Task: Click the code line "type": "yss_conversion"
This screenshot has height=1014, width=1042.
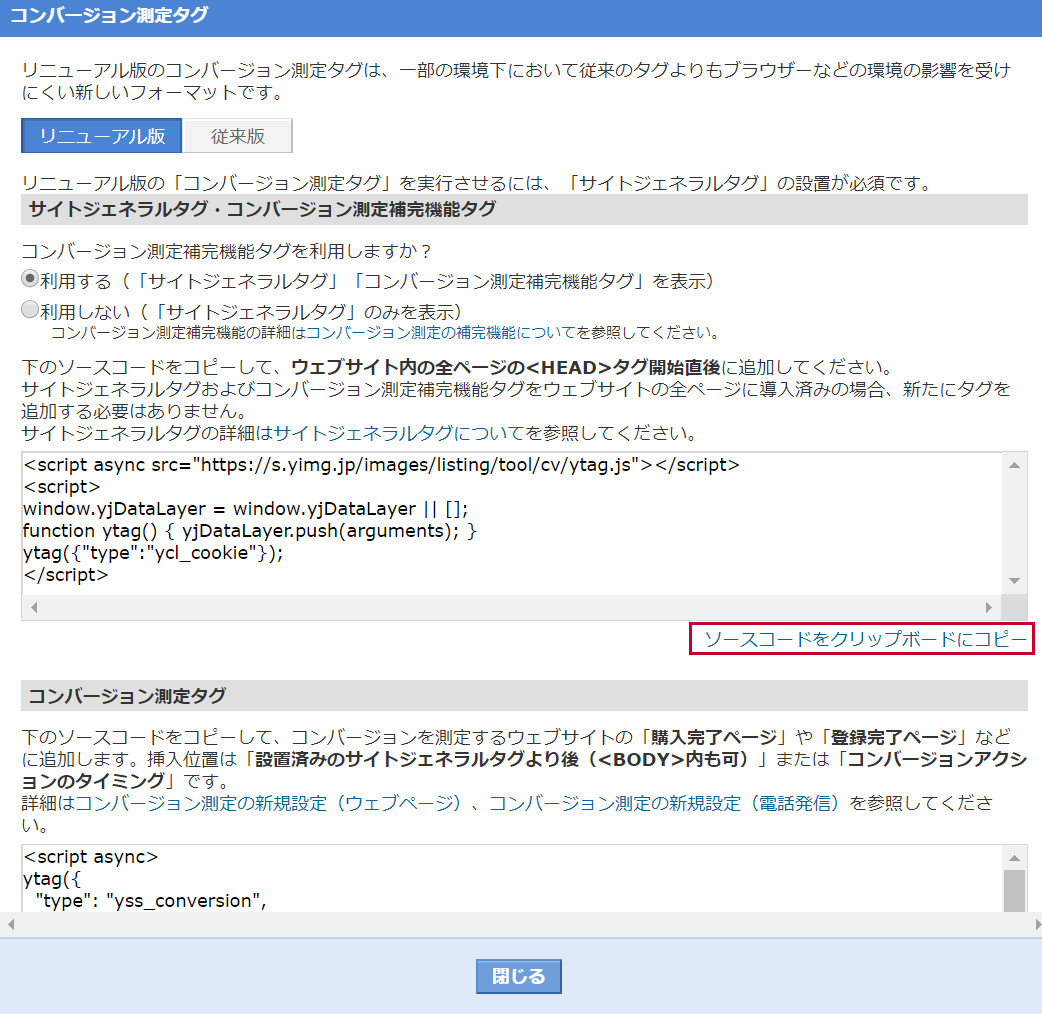Action: [151, 901]
